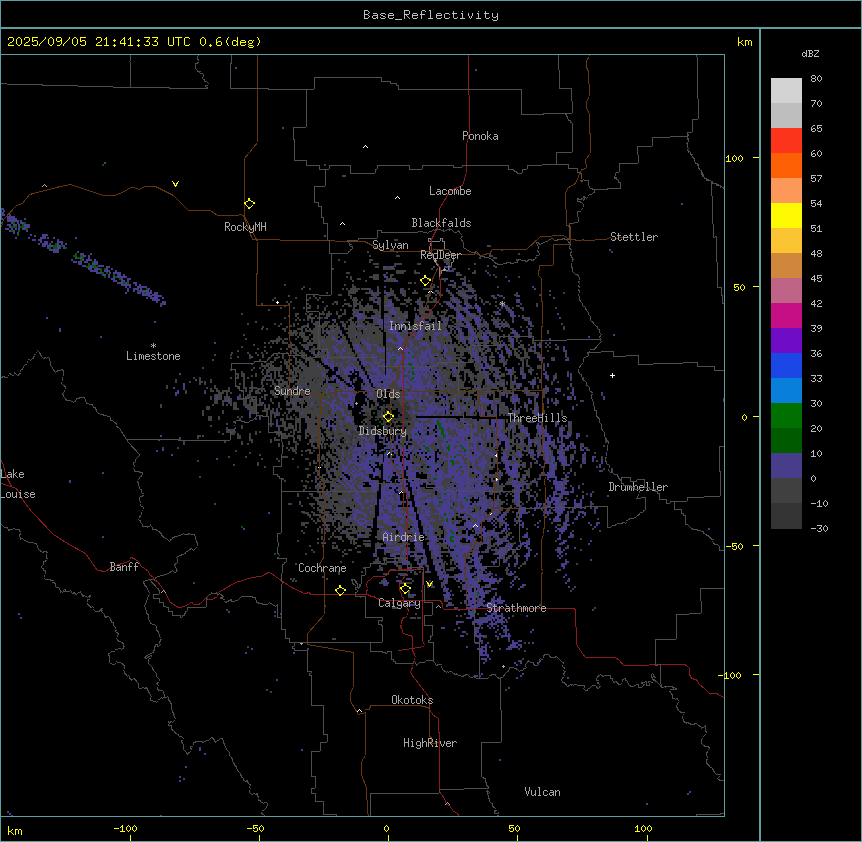Click the Vulcan town label
The image size is (862, 842).
pyautogui.click(x=543, y=792)
